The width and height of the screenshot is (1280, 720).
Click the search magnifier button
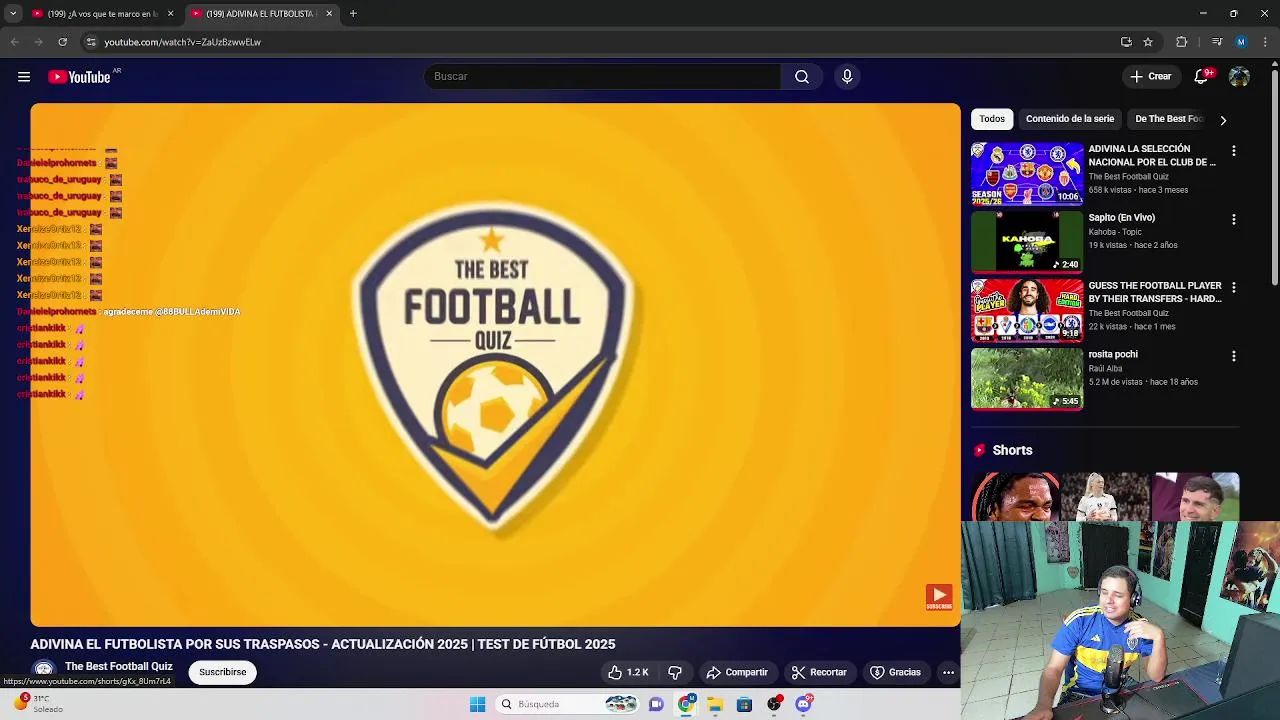pos(802,77)
